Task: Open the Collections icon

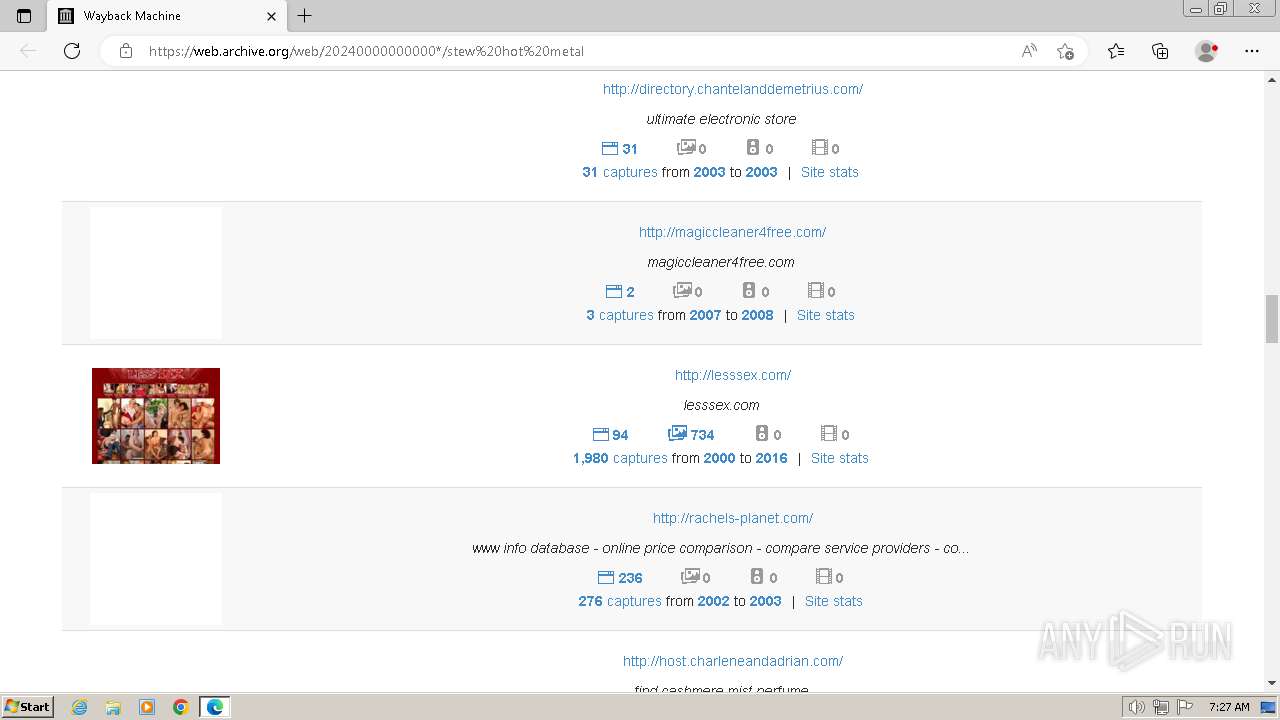Action: 1160,51
